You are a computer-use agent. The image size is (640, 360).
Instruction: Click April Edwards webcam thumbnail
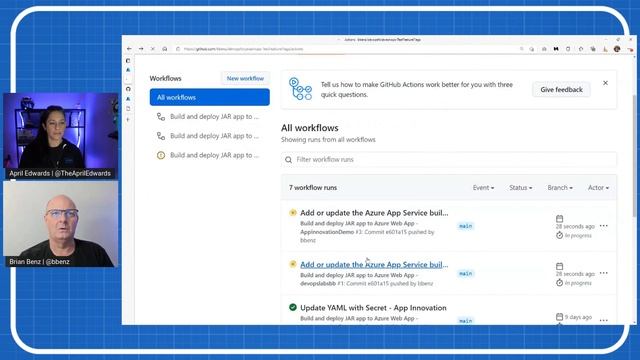tap(61, 136)
